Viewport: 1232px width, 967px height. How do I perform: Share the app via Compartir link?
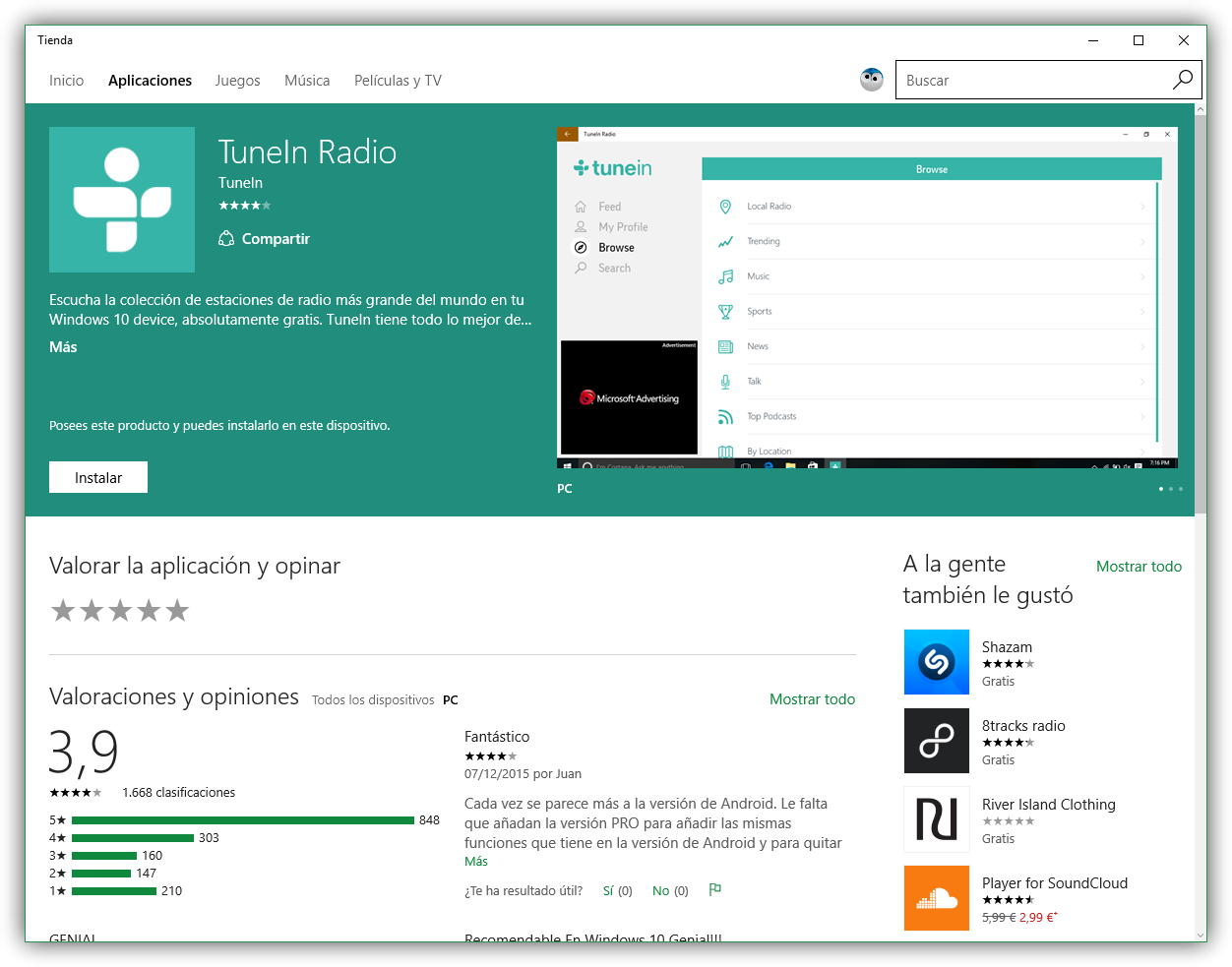coord(276,239)
